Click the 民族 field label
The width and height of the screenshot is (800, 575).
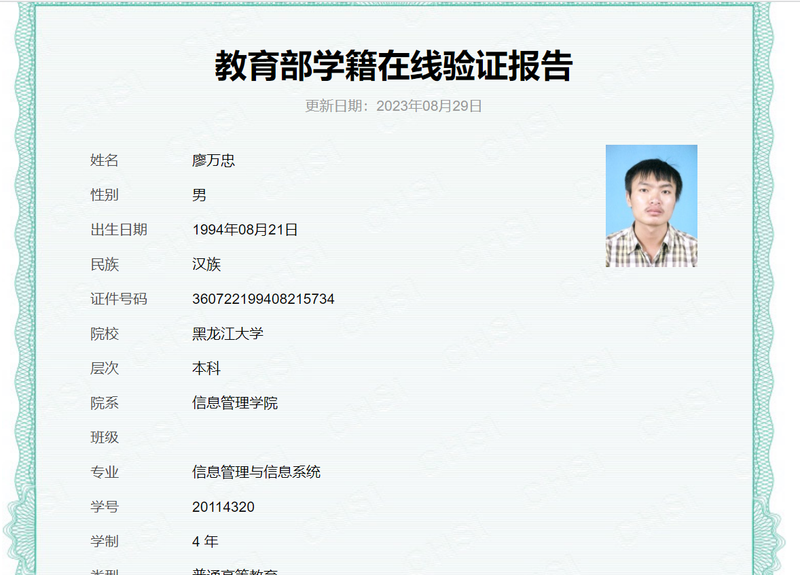(x=105, y=264)
